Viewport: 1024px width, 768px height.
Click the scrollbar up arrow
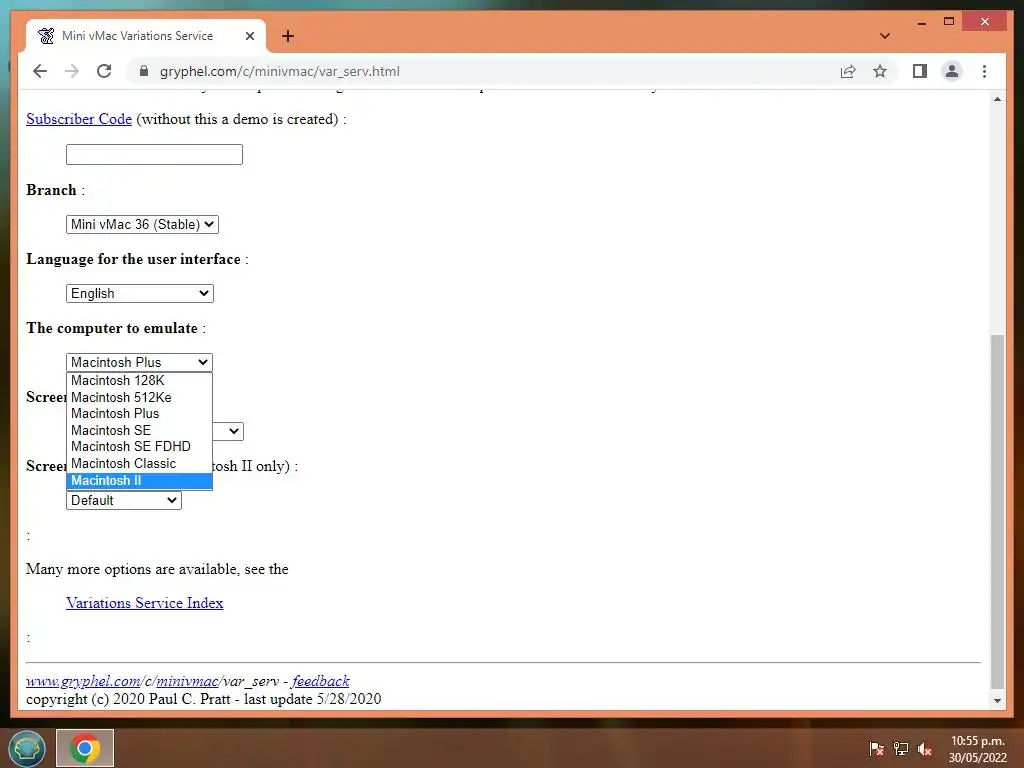click(x=997, y=99)
